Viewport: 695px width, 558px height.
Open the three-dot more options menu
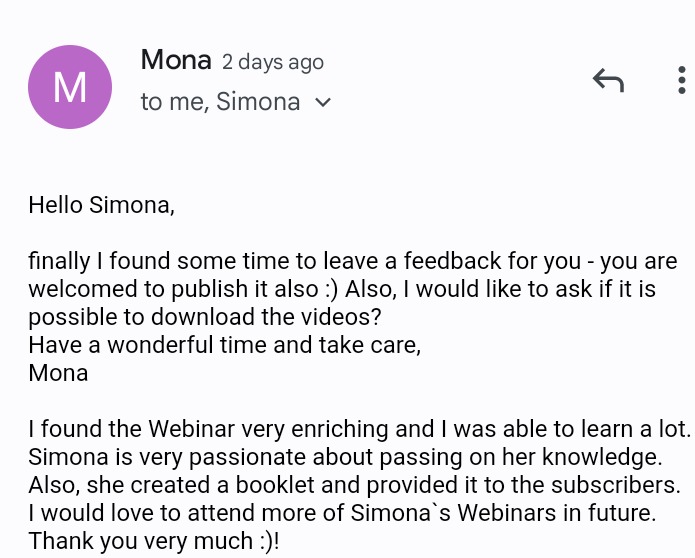[x=682, y=80]
